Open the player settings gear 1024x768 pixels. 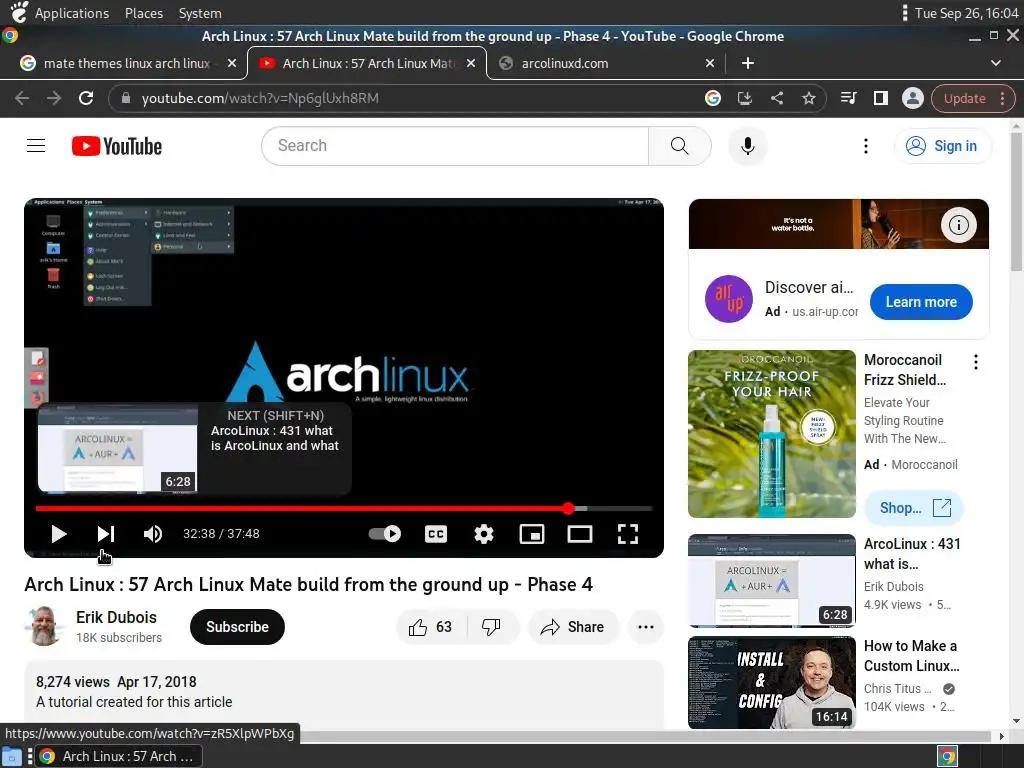484,534
